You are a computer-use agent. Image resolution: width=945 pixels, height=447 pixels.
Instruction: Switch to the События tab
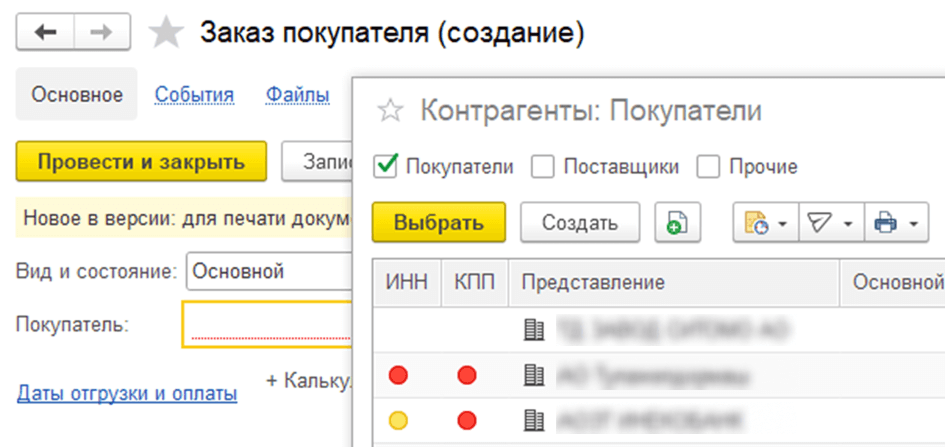click(x=194, y=95)
